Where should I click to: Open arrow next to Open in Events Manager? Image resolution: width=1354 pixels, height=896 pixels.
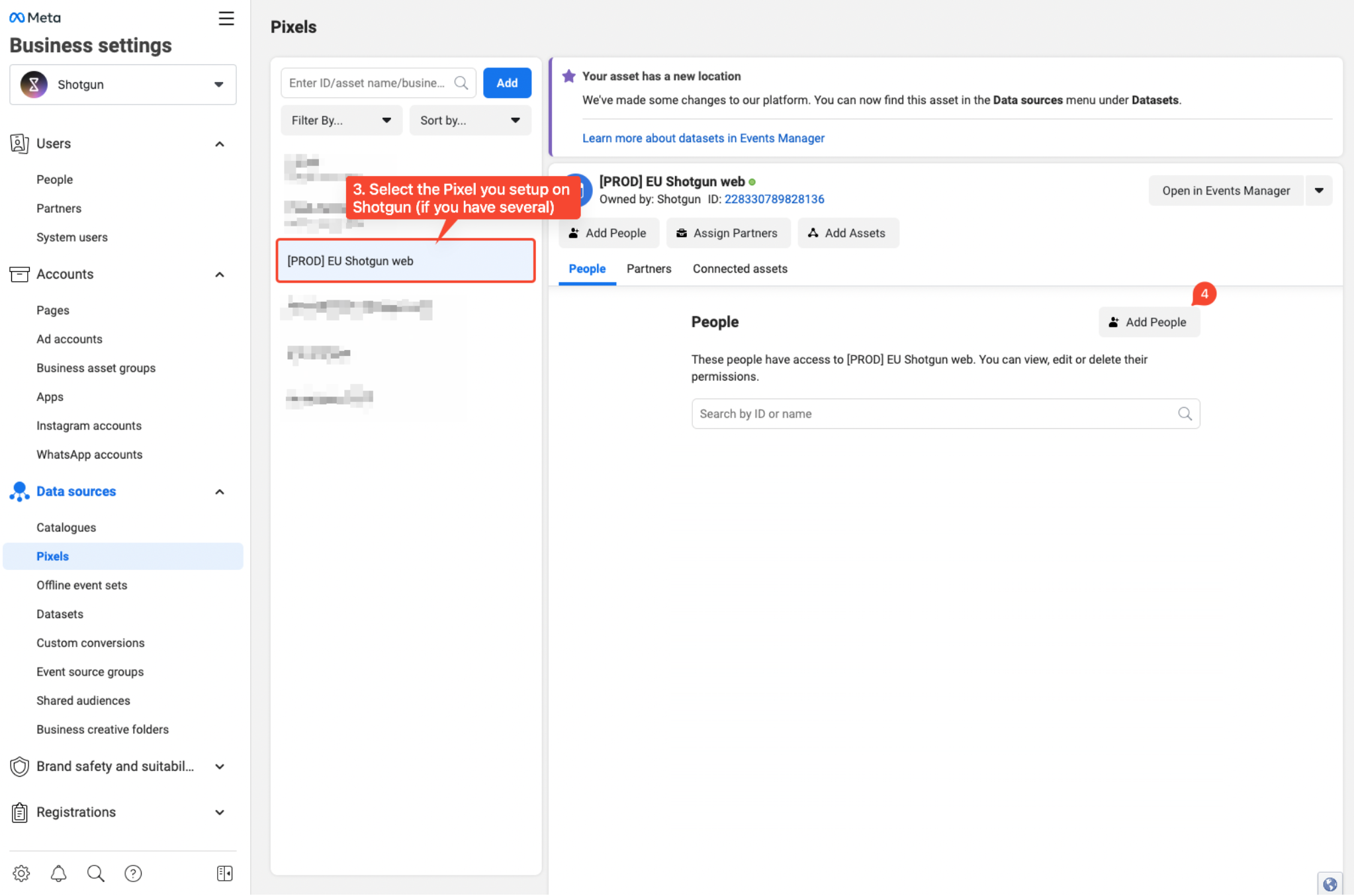click(x=1319, y=191)
